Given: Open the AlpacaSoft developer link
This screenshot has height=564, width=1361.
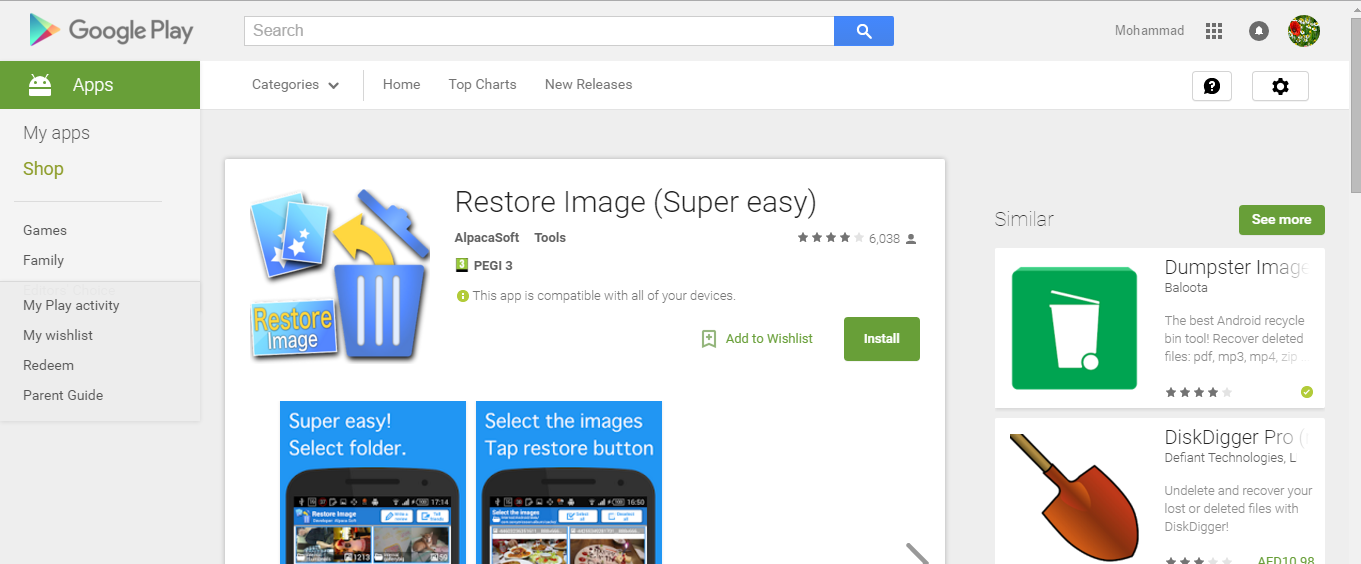Looking at the screenshot, I should click(x=487, y=238).
